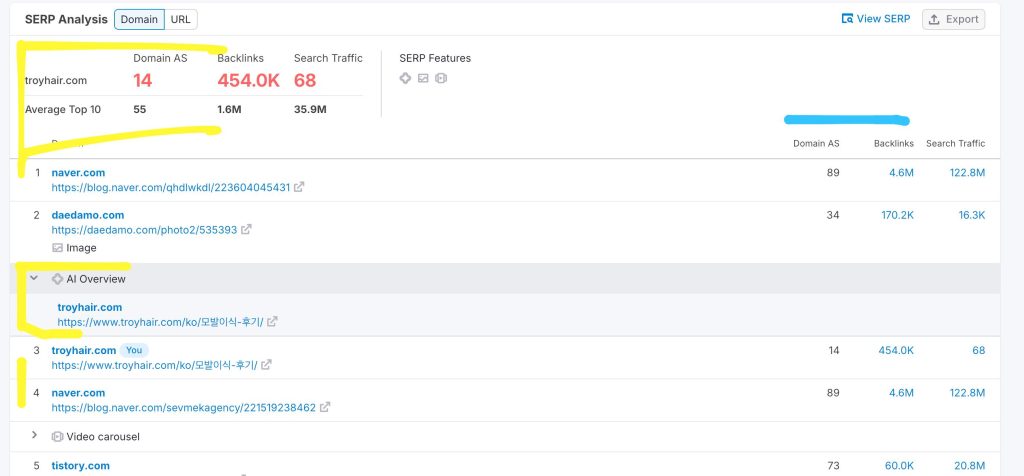Image resolution: width=1024 pixels, height=476 pixels.
Task: Click the image pack icon in SERP Features
Action: pyautogui.click(x=423, y=78)
